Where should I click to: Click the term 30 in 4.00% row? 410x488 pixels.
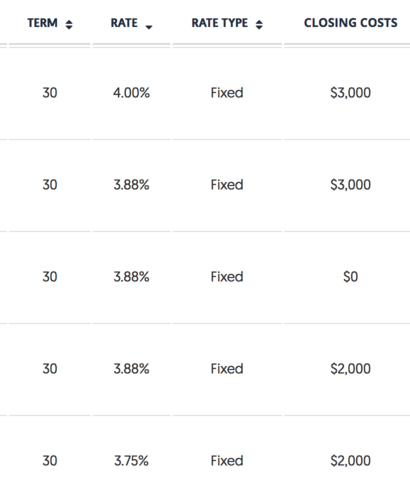coord(50,93)
